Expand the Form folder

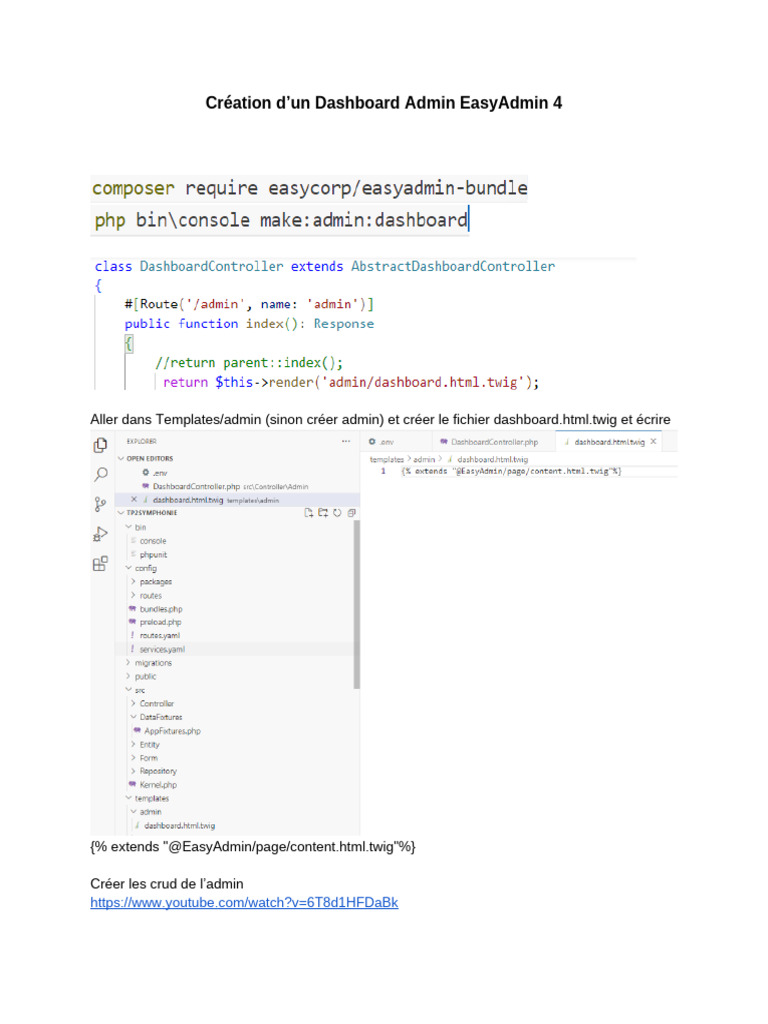pyautogui.click(x=133, y=758)
